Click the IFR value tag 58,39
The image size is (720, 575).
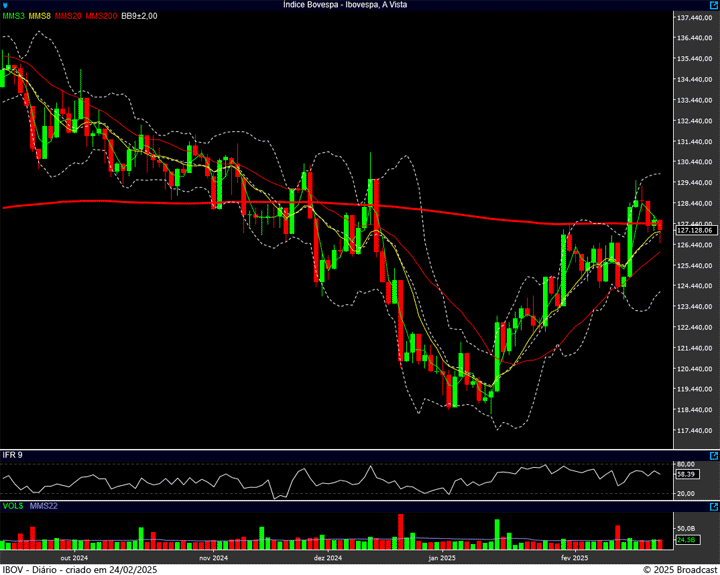pyautogui.click(x=686, y=474)
